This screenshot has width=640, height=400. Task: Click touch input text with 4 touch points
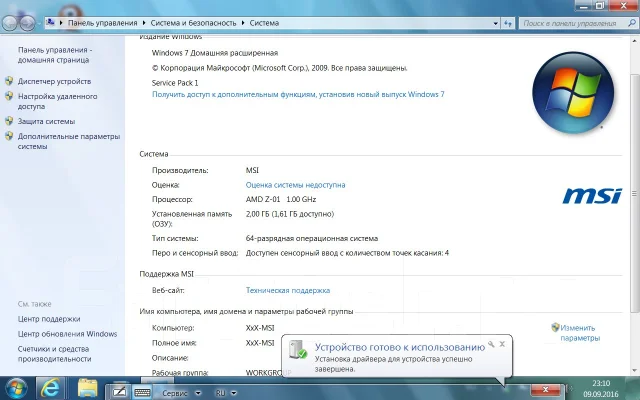pos(347,253)
